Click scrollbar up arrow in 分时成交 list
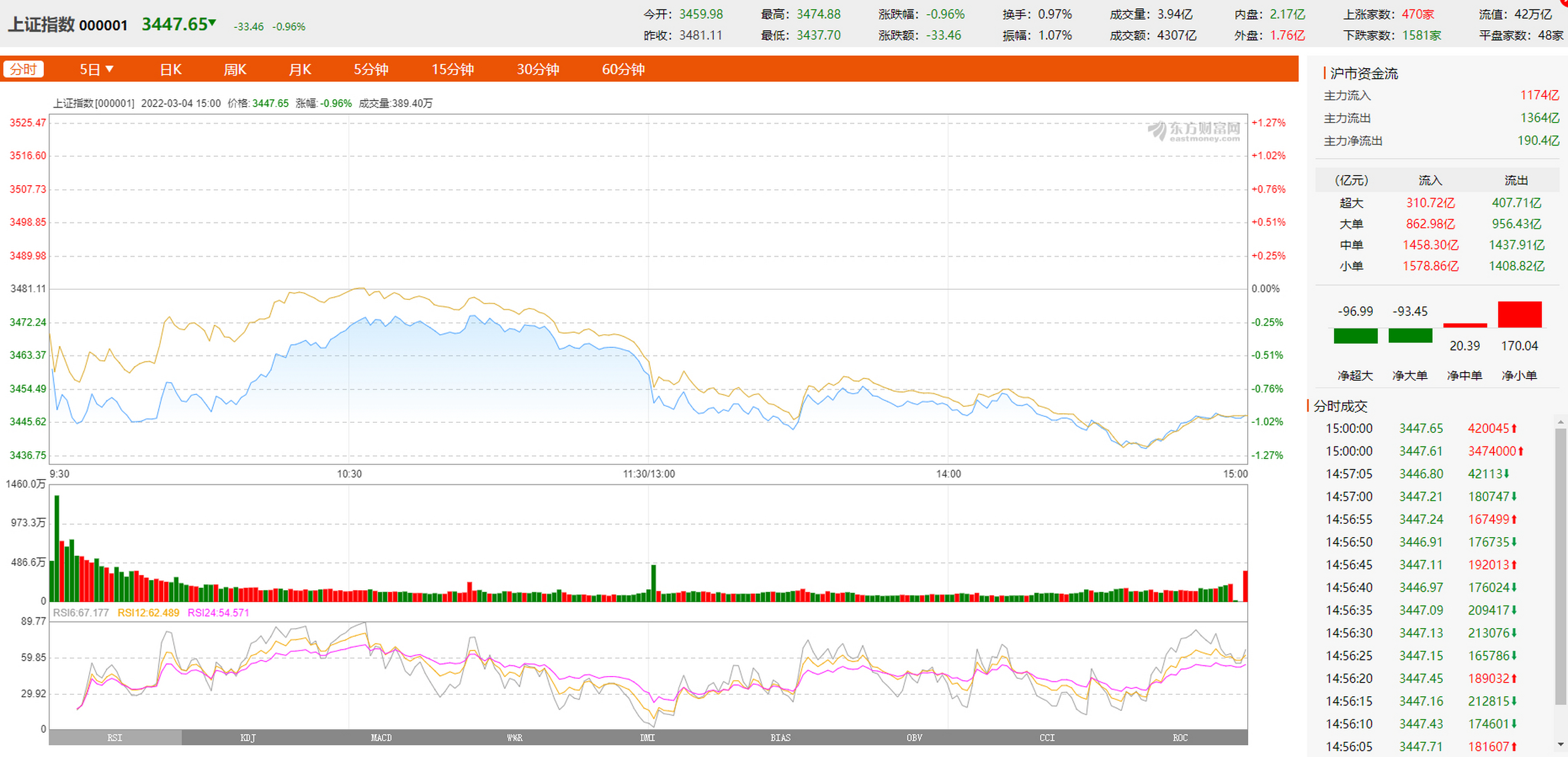 click(1560, 422)
